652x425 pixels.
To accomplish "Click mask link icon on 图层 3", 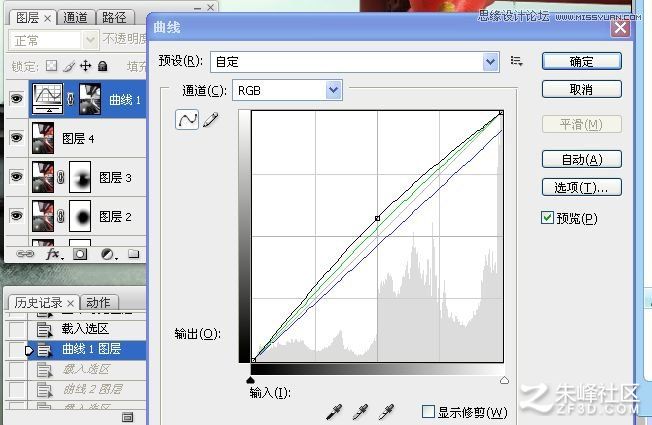I will 61,177.
